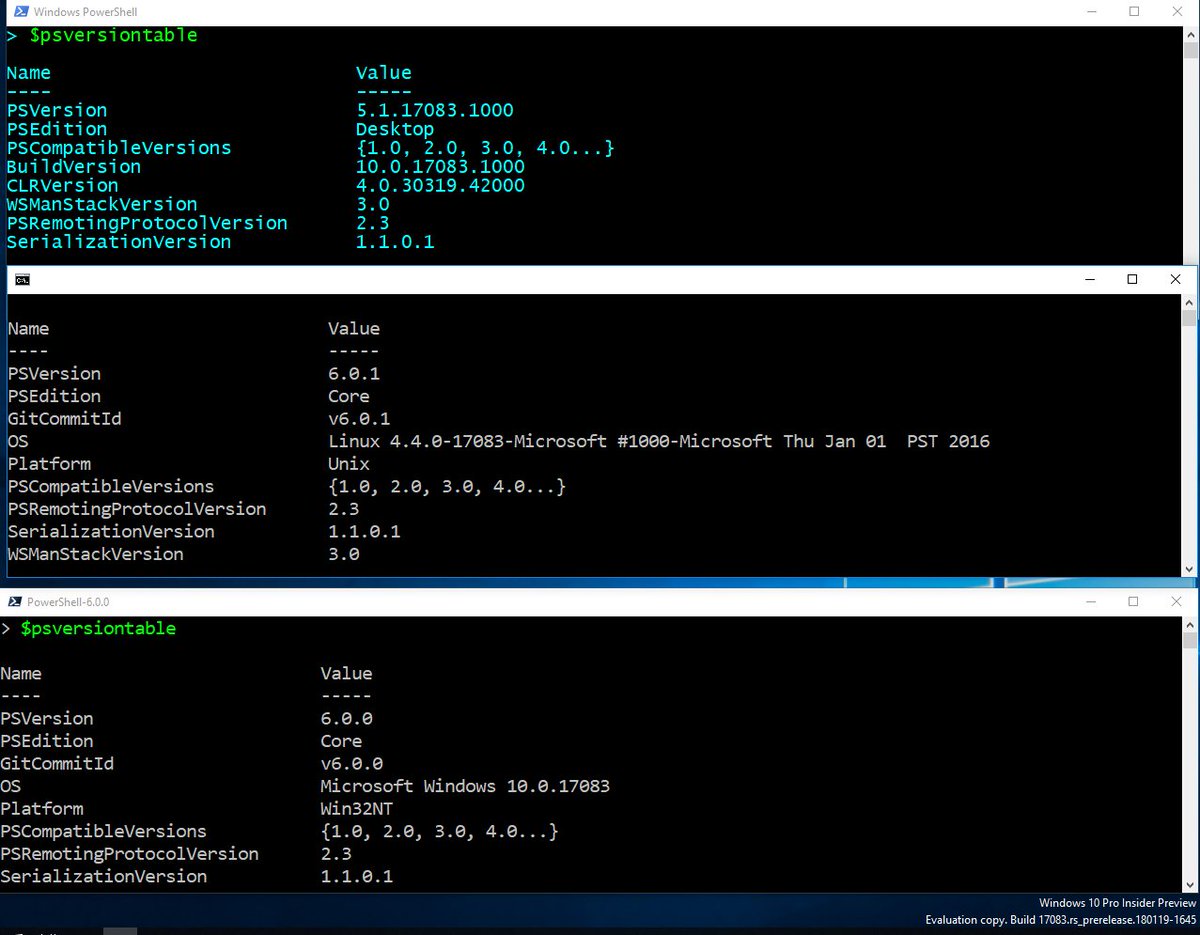Click the CLRVersion value 4.0.30319.42000
1200x935 pixels.
pos(440,186)
